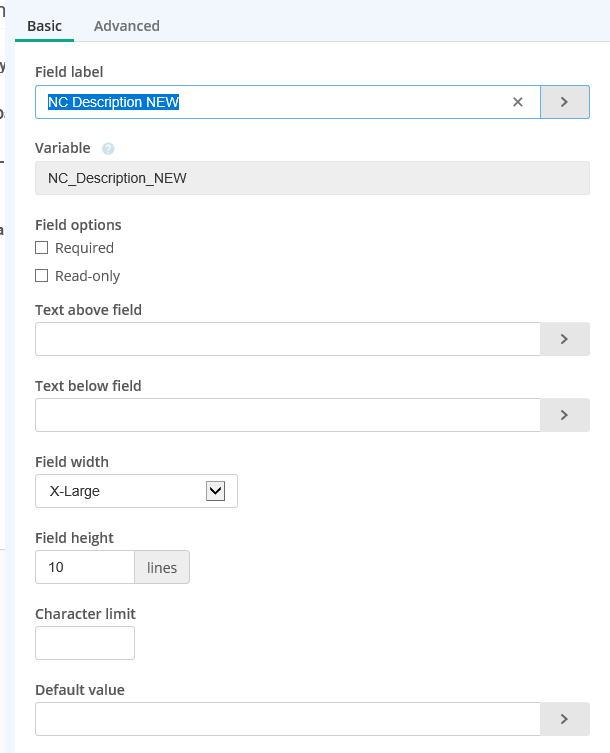Click the arrow button beside Text above field

(564, 339)
